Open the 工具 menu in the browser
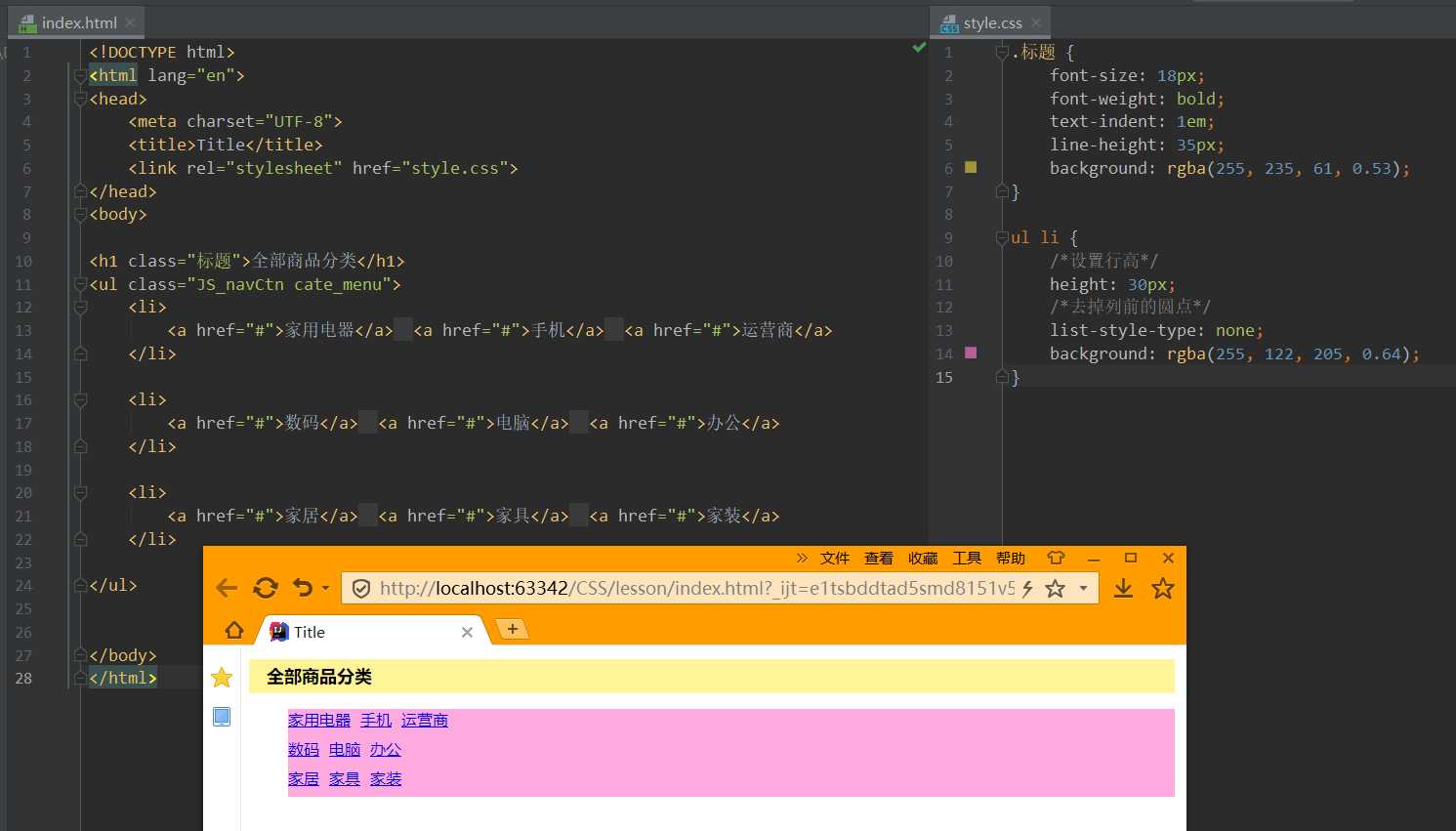The height and width of the screenshot is (831, 1456). pyautogui.click(x=967, y=559)
